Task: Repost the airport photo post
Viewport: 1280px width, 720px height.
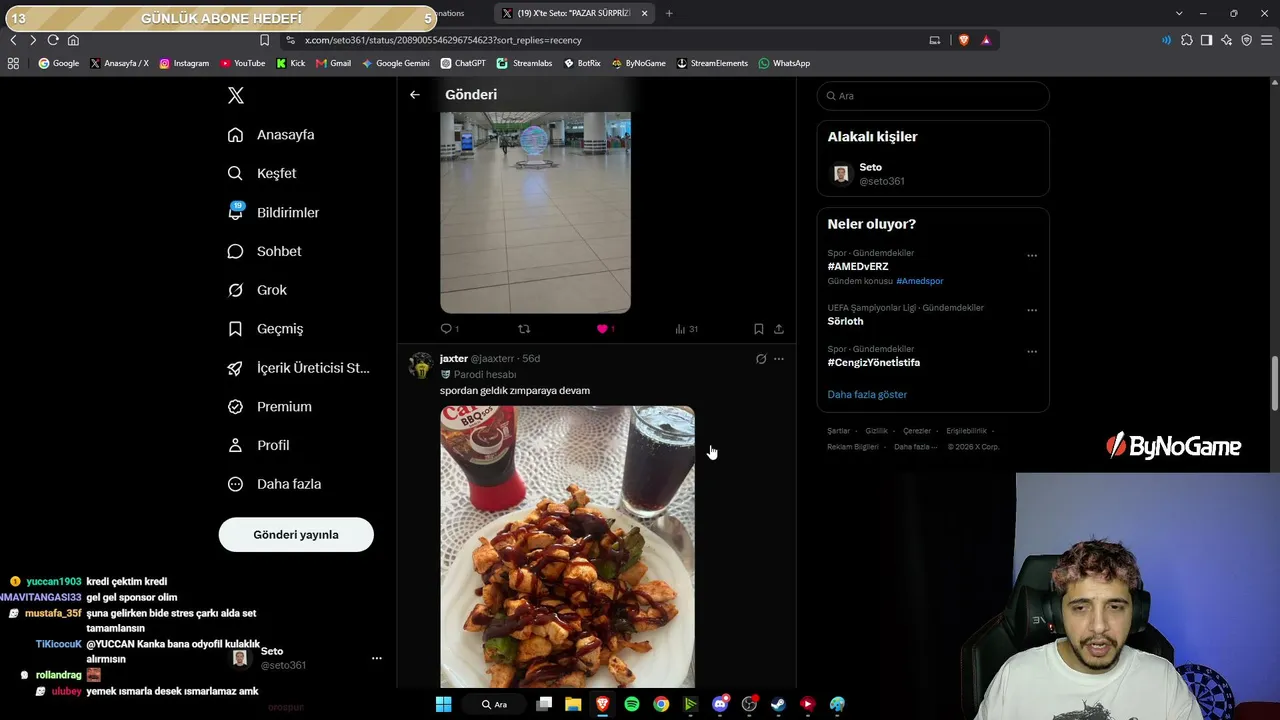Action: 524,329
